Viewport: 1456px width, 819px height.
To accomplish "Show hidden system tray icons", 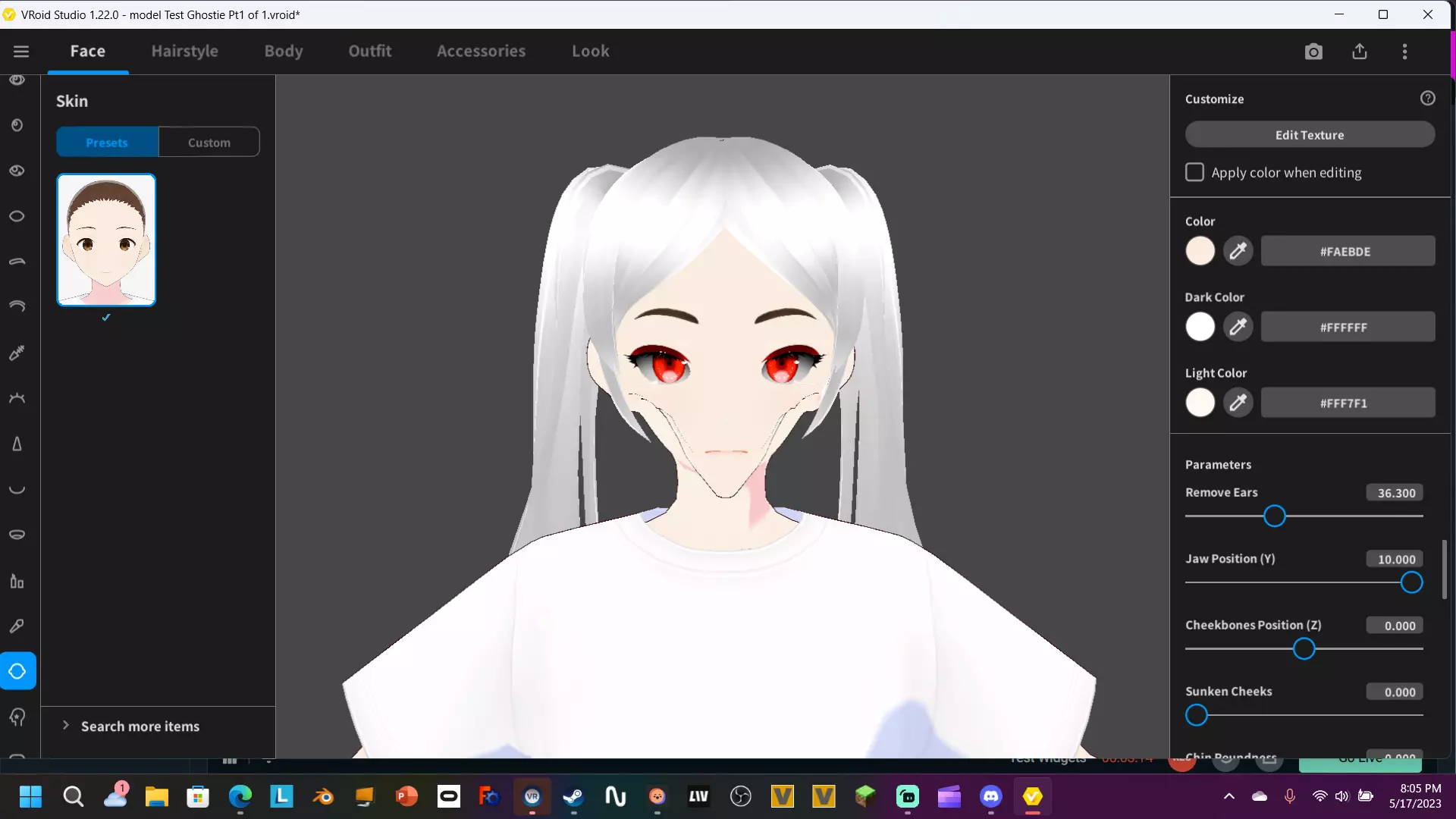I will 1229,796.
